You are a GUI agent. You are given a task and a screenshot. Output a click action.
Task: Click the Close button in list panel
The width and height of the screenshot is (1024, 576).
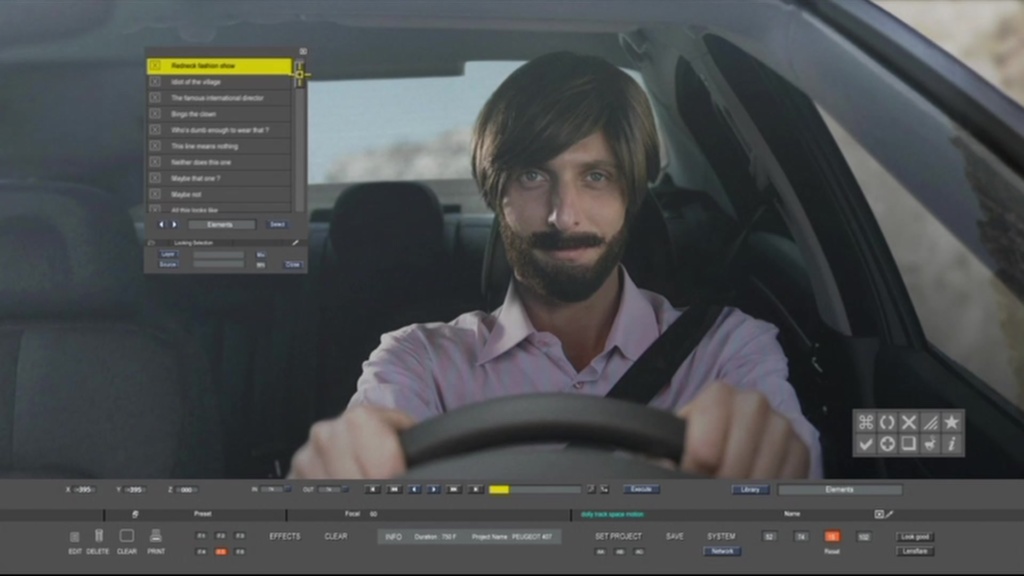coord(293,264)
